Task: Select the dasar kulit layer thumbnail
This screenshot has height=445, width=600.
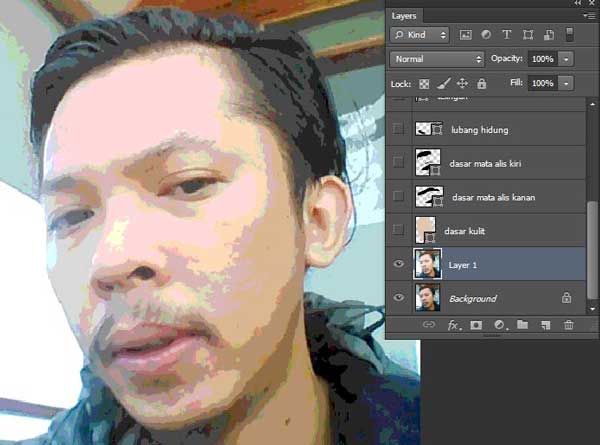Action: (426, 230)
